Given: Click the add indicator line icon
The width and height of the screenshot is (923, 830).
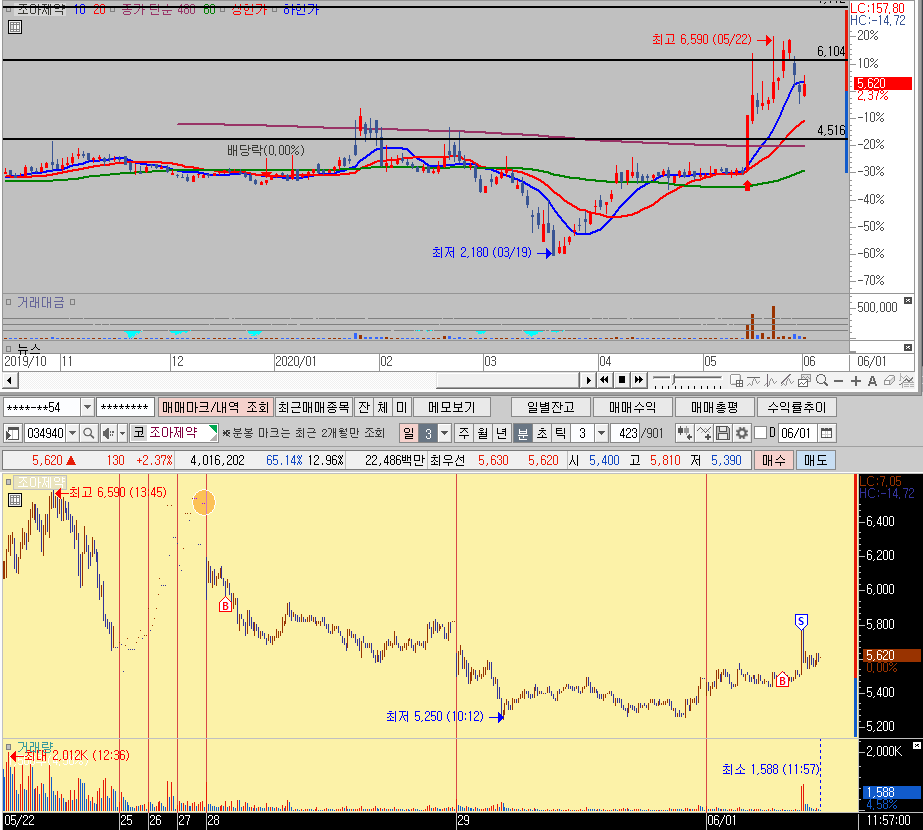Looking at the screenshot, I should click(x=704, y=433).
